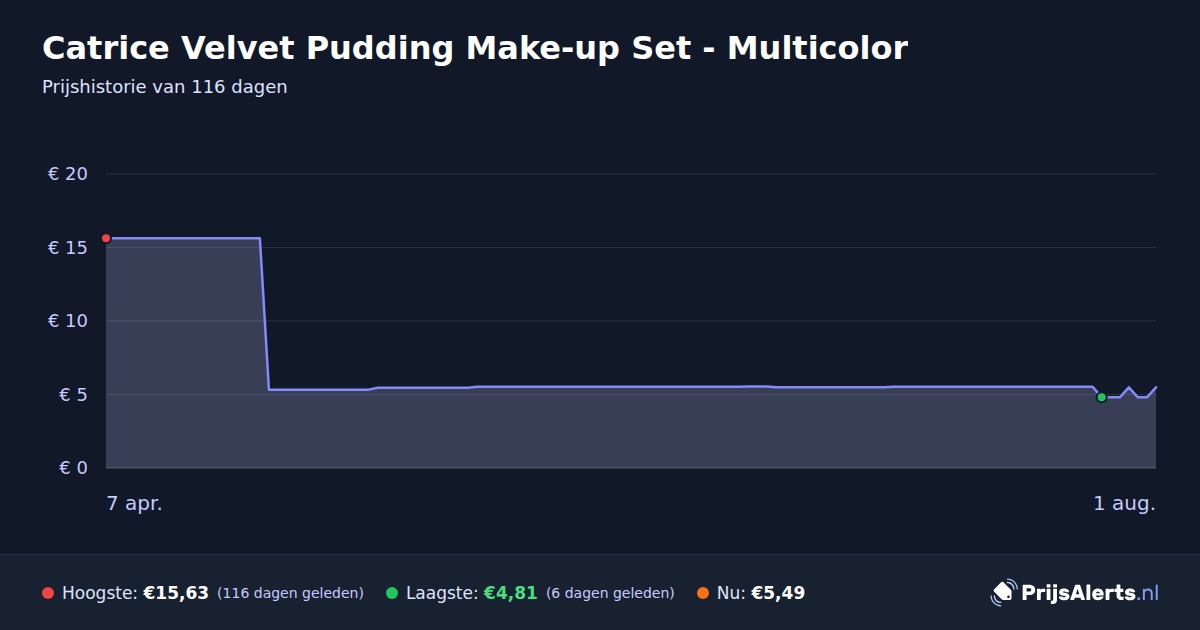Click the 6 dagen geleden note
The image size is (1200, 630).
pos(610,593)
